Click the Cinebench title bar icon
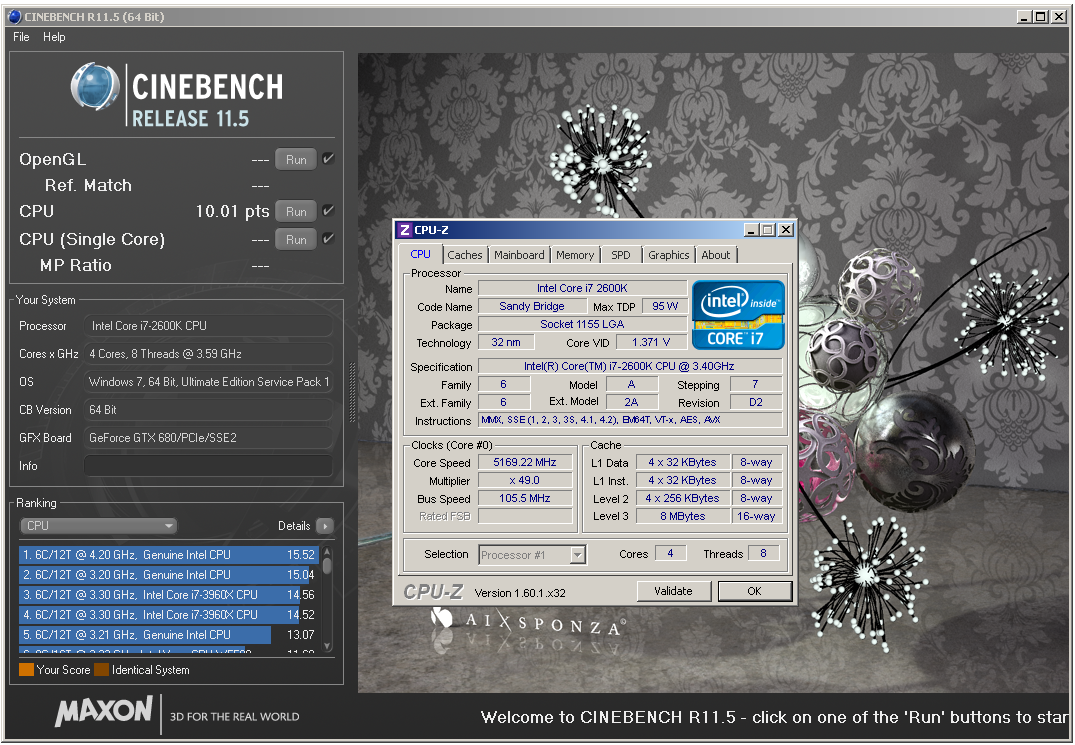 click(15, 16)
